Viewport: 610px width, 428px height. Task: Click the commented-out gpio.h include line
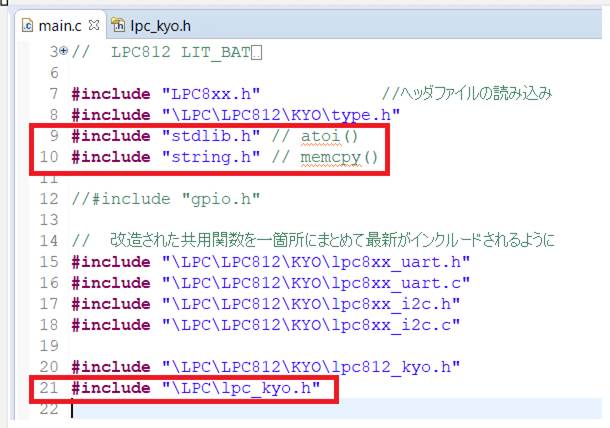coord(147,198)
